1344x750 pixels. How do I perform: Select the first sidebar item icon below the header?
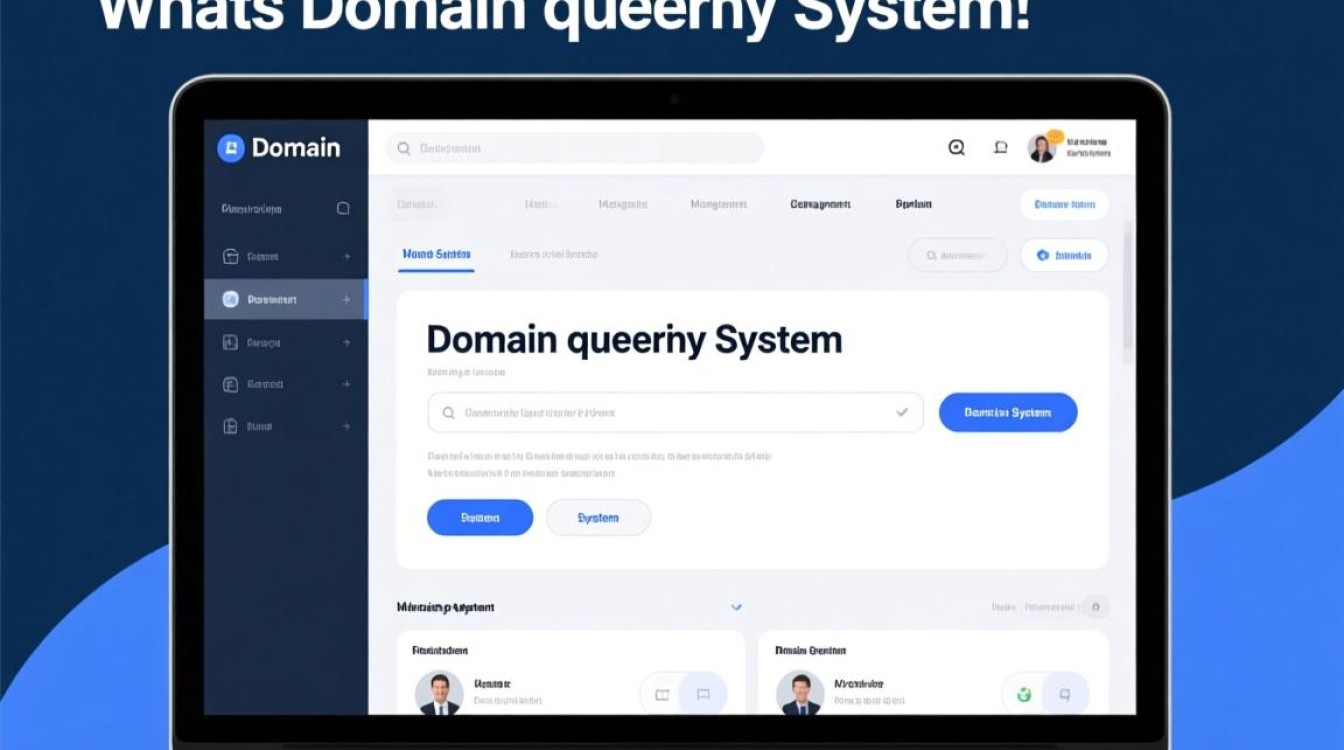(230, 257)
